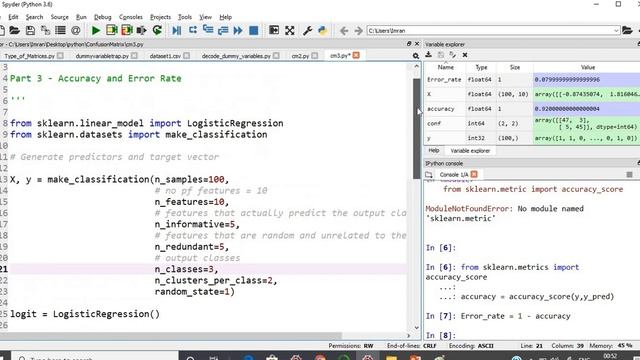Open the file list icon in toolbar

(x=60, y=30)
